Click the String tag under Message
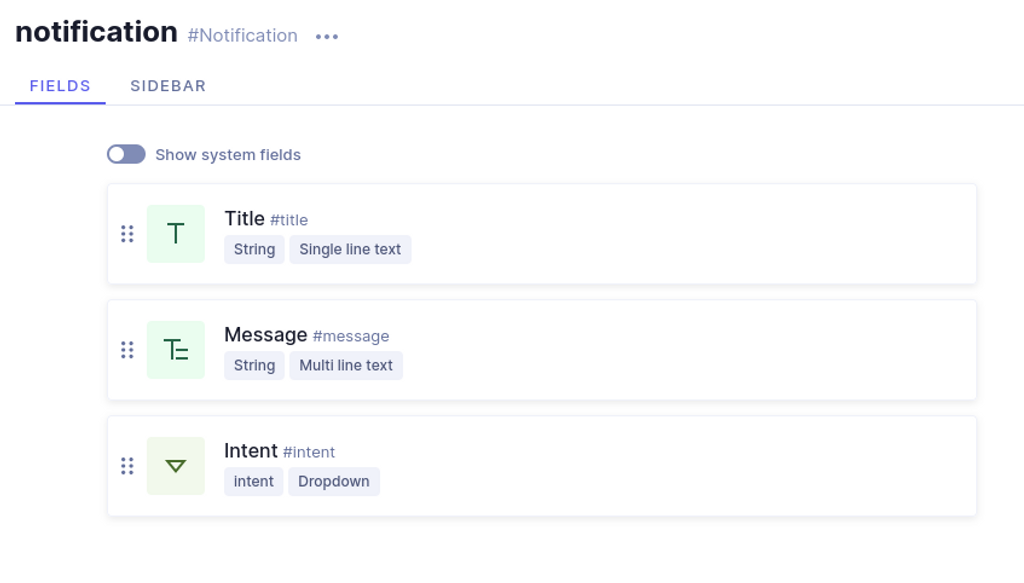 254,365
